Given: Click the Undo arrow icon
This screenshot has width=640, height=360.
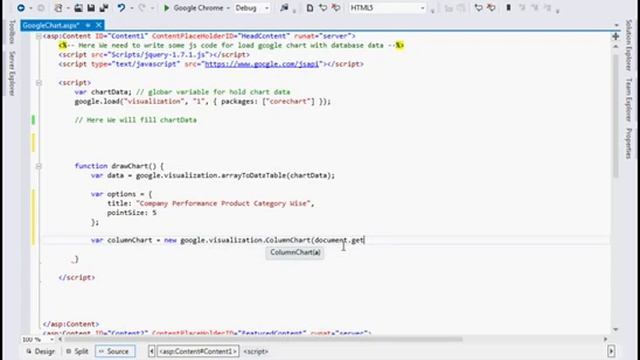Looking at the screenshot, I should (x=121, y=8).
